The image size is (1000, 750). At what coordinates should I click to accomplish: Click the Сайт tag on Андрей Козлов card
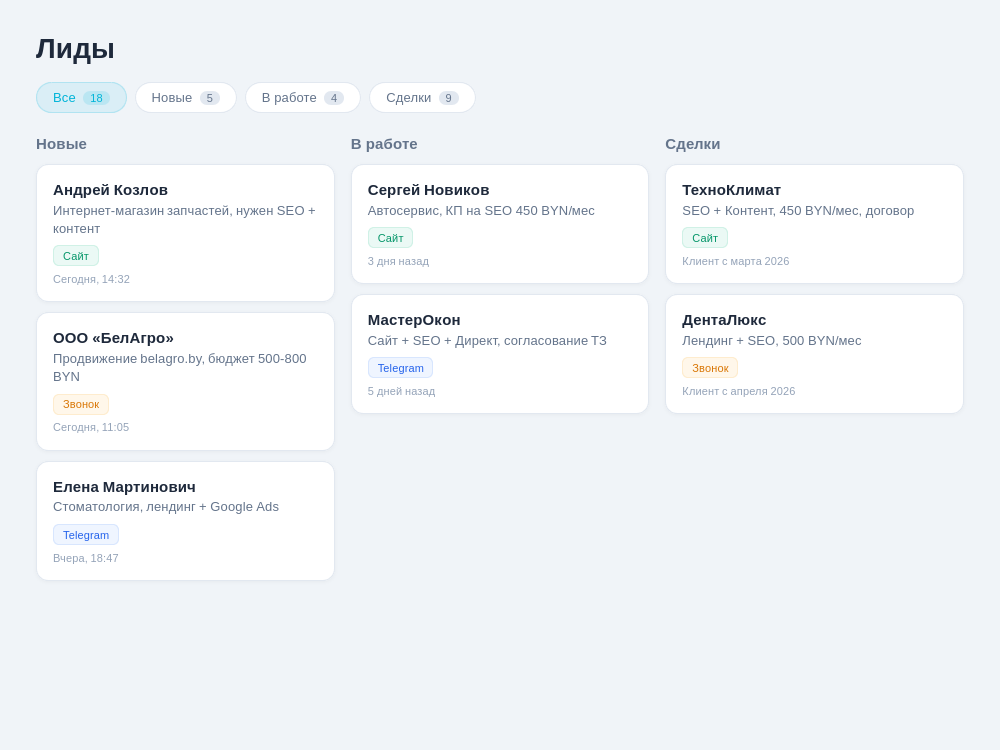(x=76, y=256)
